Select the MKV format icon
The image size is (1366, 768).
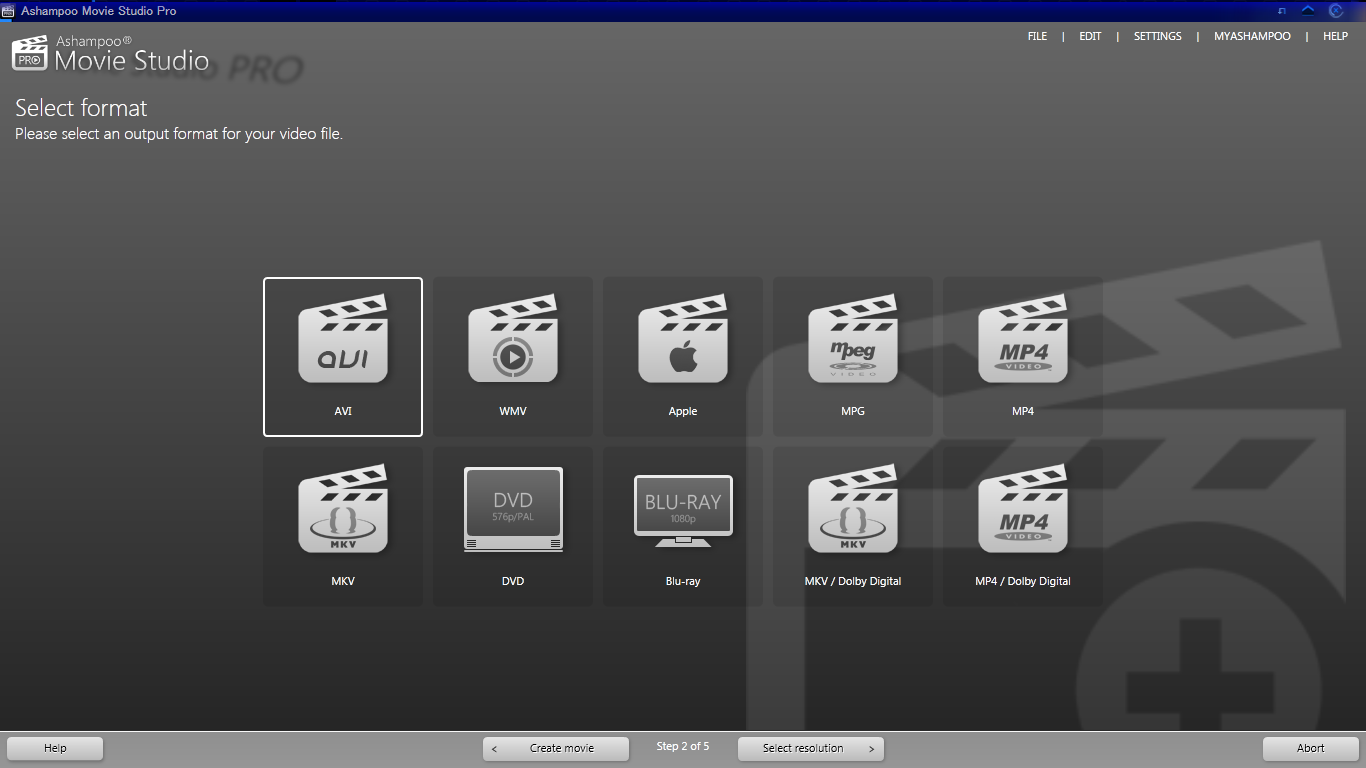click(343, 508)
